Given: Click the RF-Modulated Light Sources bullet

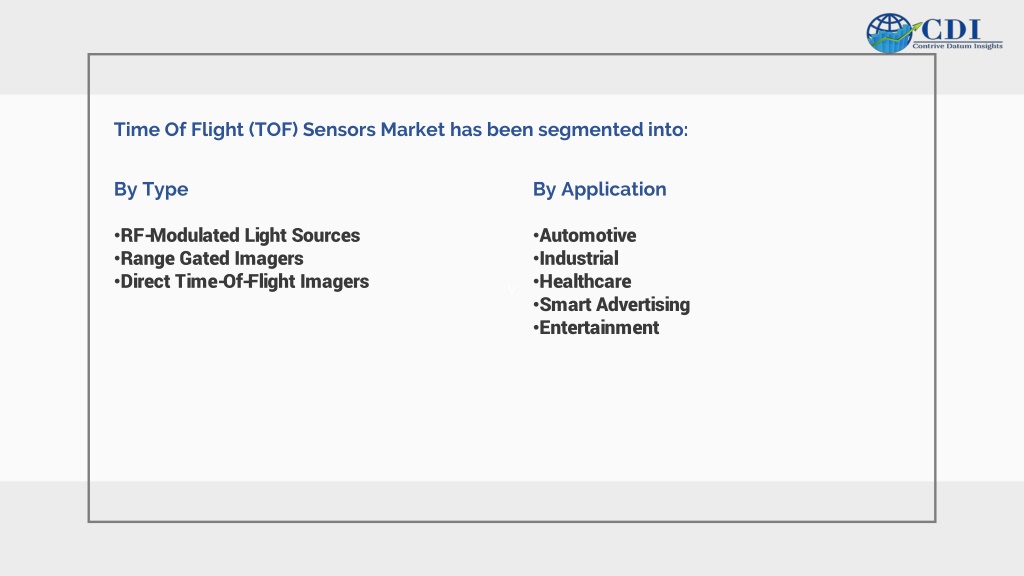Looking at the screenshot, I should (237, 235).
